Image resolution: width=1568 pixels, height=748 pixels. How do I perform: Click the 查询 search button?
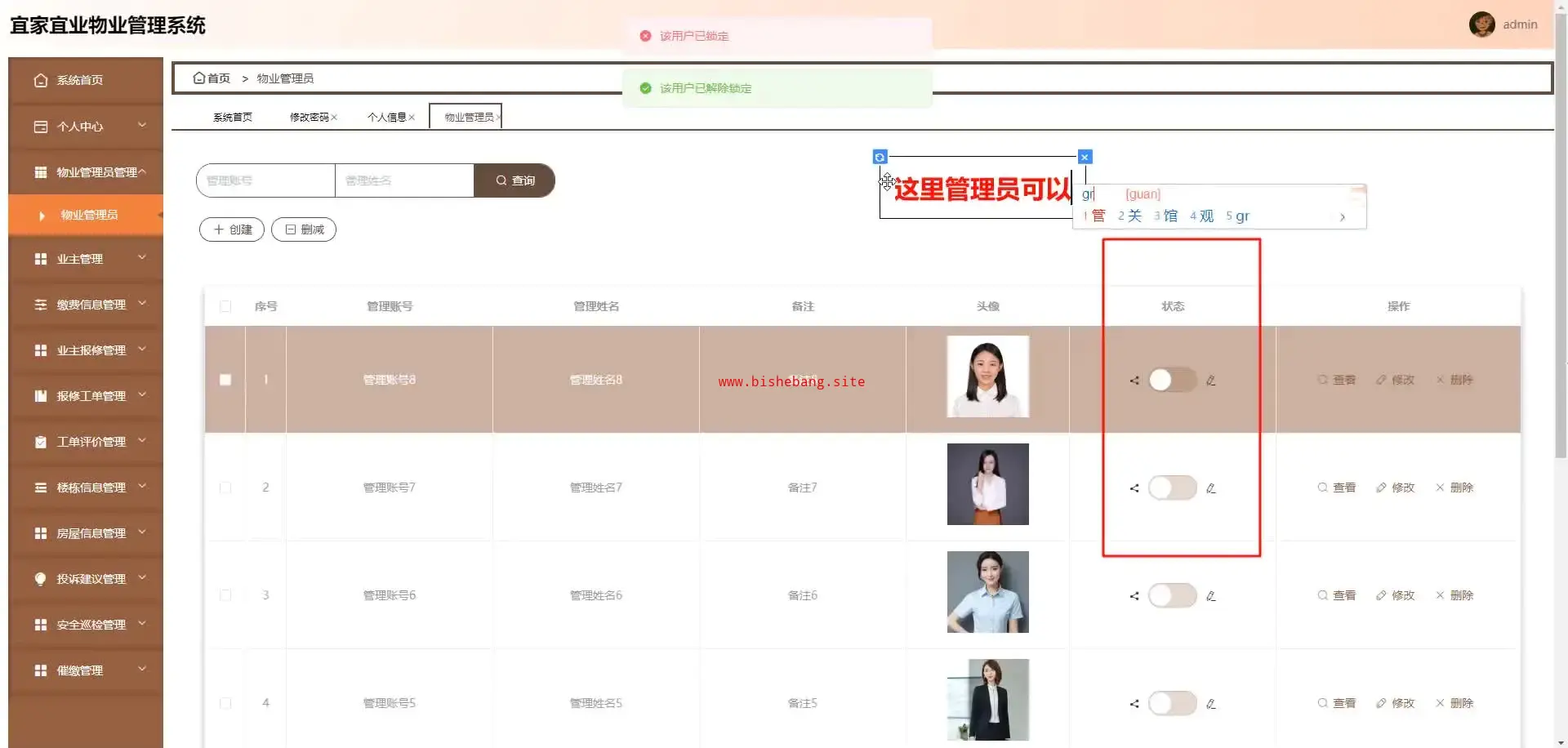(514, 180)
